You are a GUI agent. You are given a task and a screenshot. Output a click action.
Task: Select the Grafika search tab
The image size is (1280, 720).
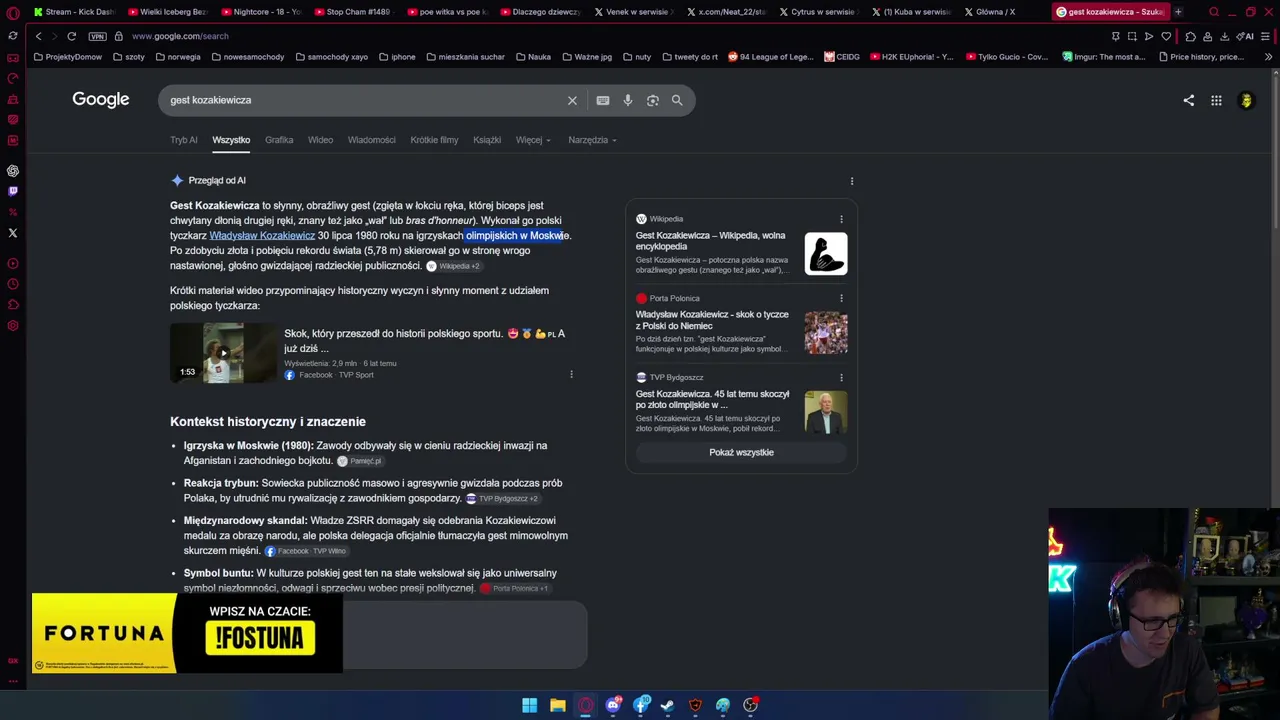[279, 140]
